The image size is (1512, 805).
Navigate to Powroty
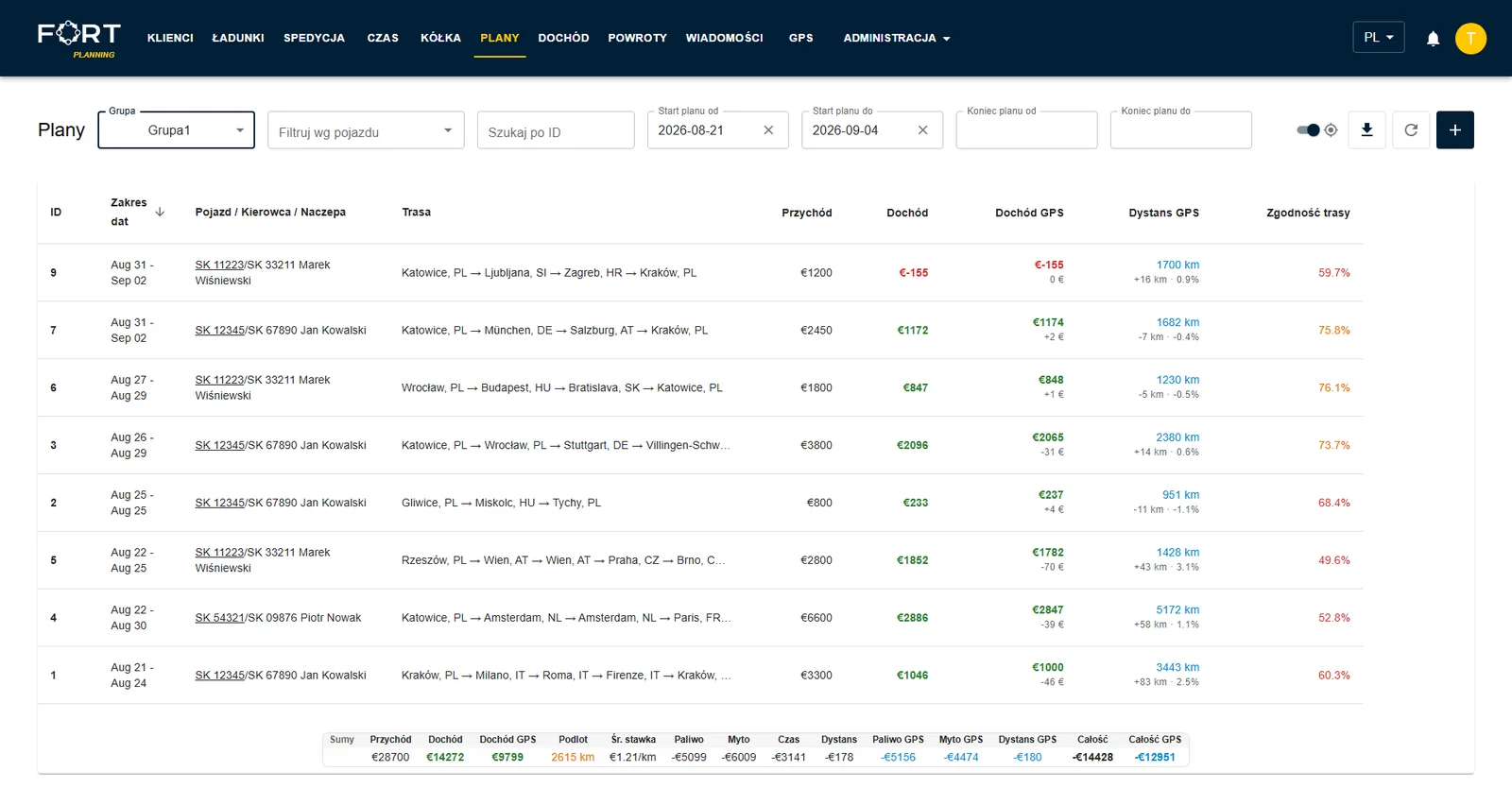[x=637, y=39]
